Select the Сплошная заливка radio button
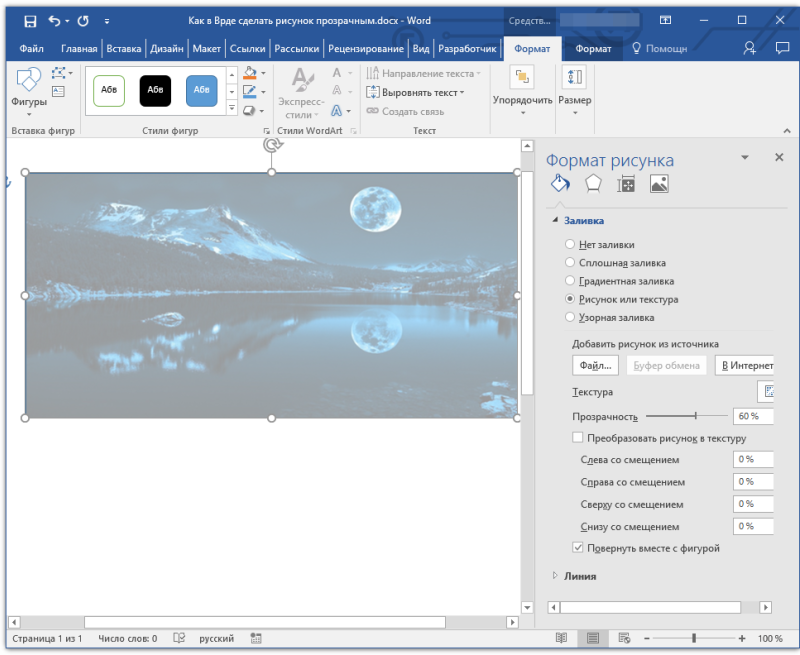 pyautogui.click(x=570, y=263)
